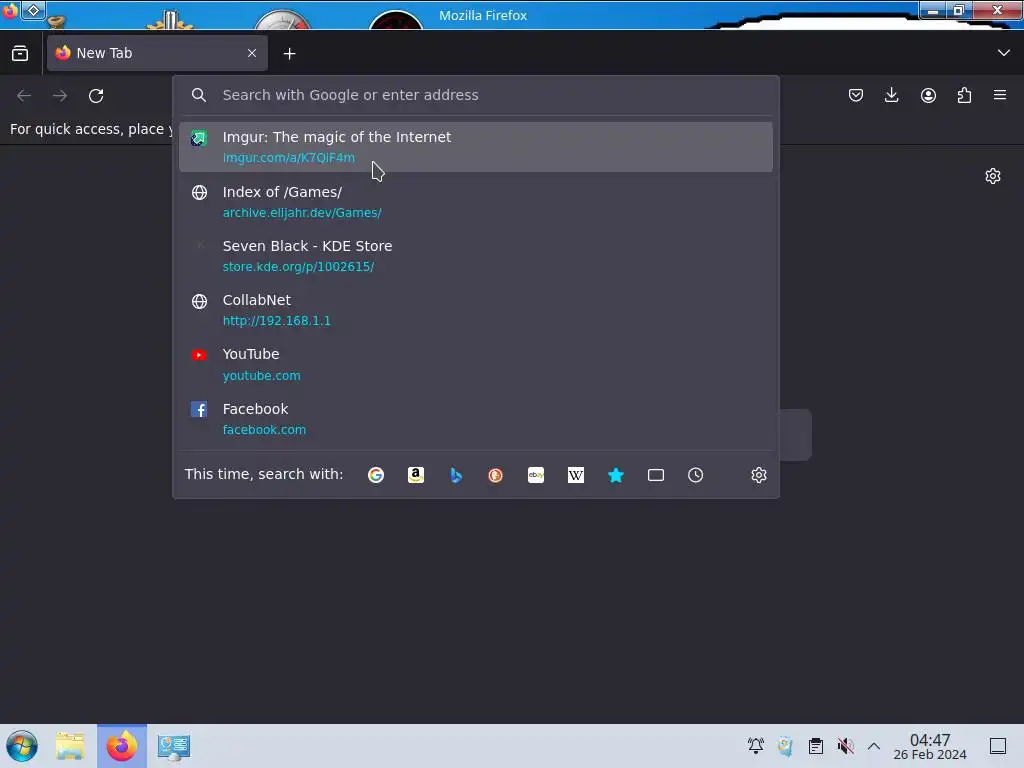Open YouTube suggestion
The width and height of the screenshot is (1024, 768).
[x=475, y=364]
